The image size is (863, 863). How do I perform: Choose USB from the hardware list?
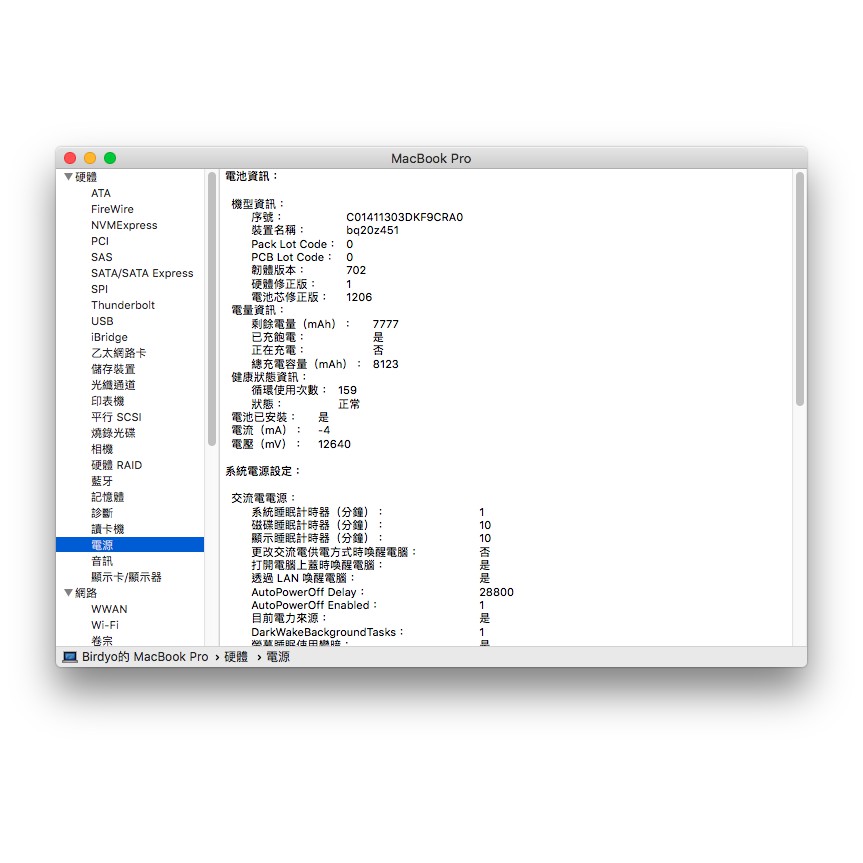[x=102, y=321]
